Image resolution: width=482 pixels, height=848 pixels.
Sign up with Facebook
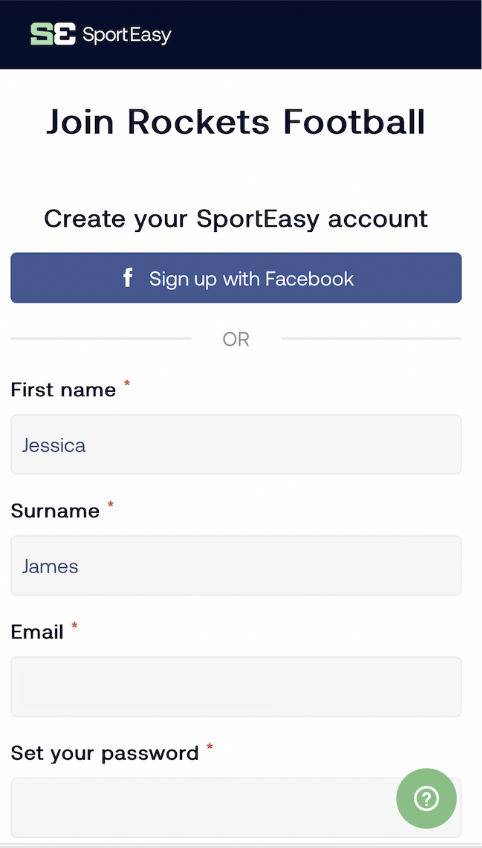click(236, 278)
